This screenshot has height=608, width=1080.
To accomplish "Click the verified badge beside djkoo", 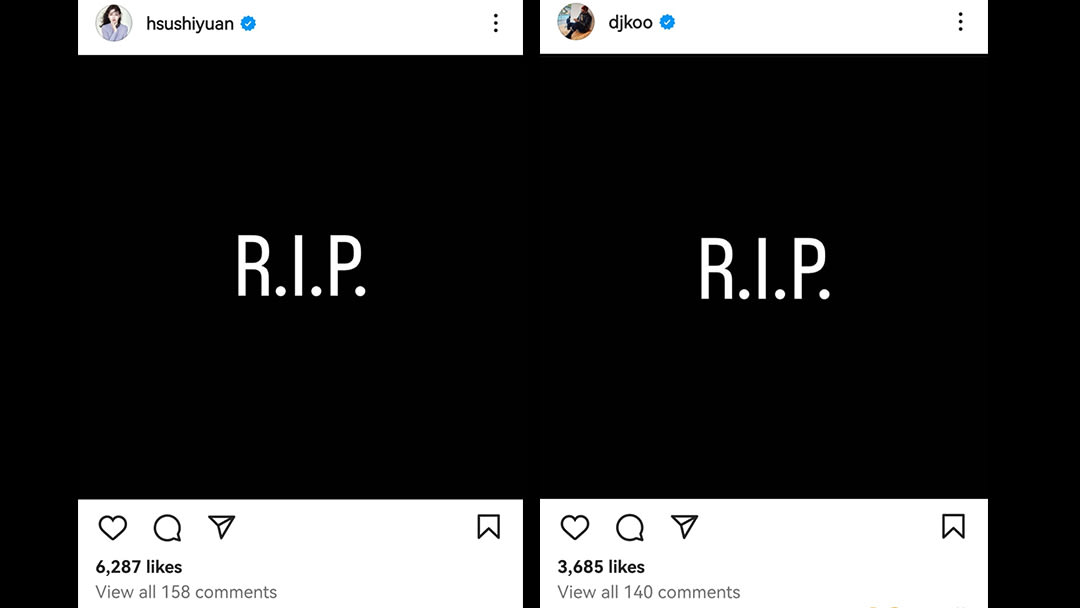I will 667,22.
